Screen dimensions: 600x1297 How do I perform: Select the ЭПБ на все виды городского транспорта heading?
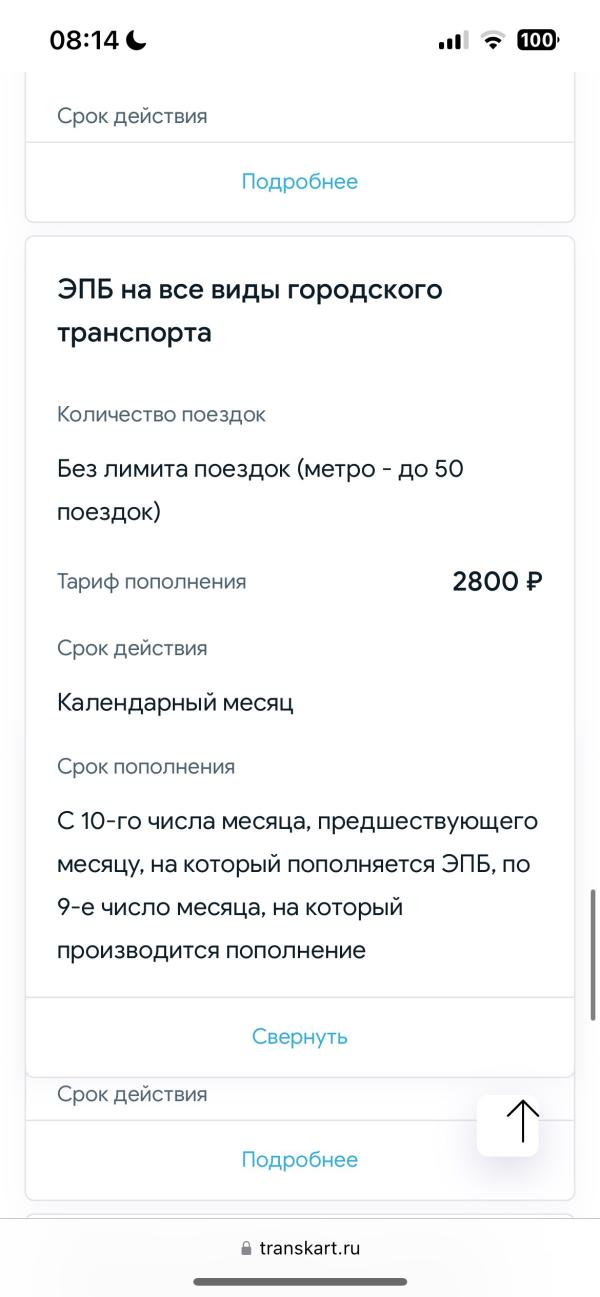(250, 311)
